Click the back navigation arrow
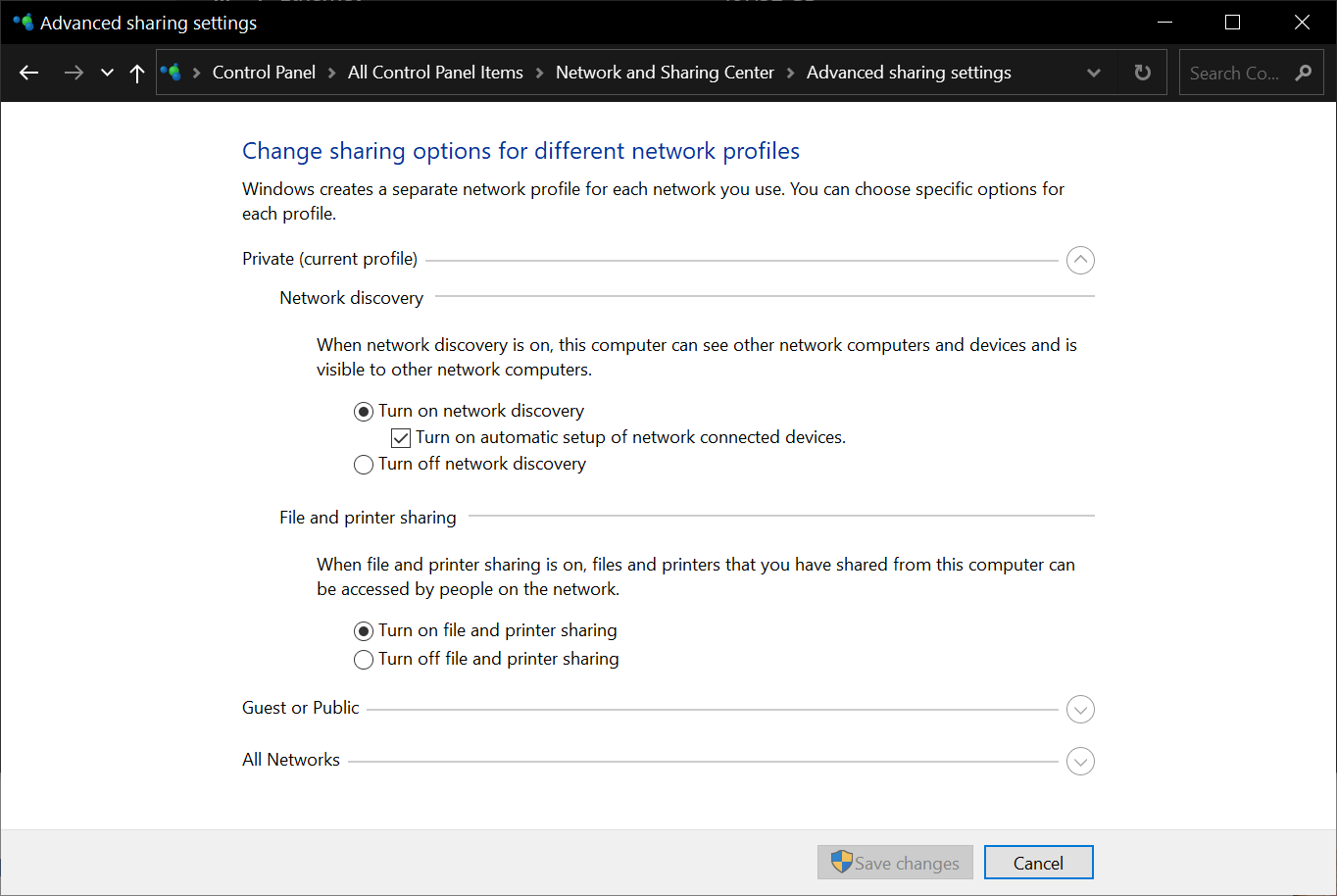The width and height of the screenshot is (1337, 896). [29, 73]
